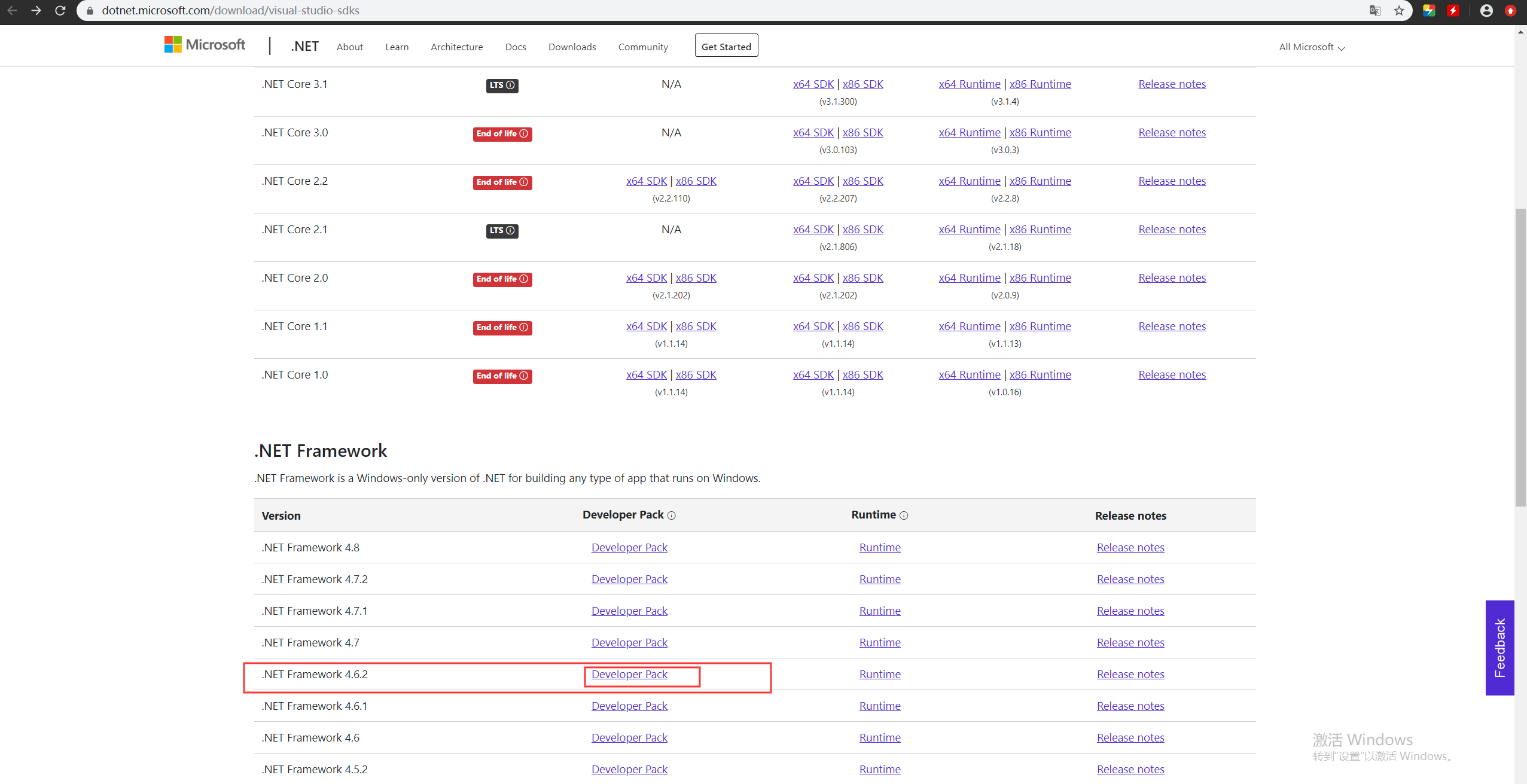The height and width of the screenshot is (784, 1527).
Task: Click the lock icon in the address bar
Action: (90, 10)
